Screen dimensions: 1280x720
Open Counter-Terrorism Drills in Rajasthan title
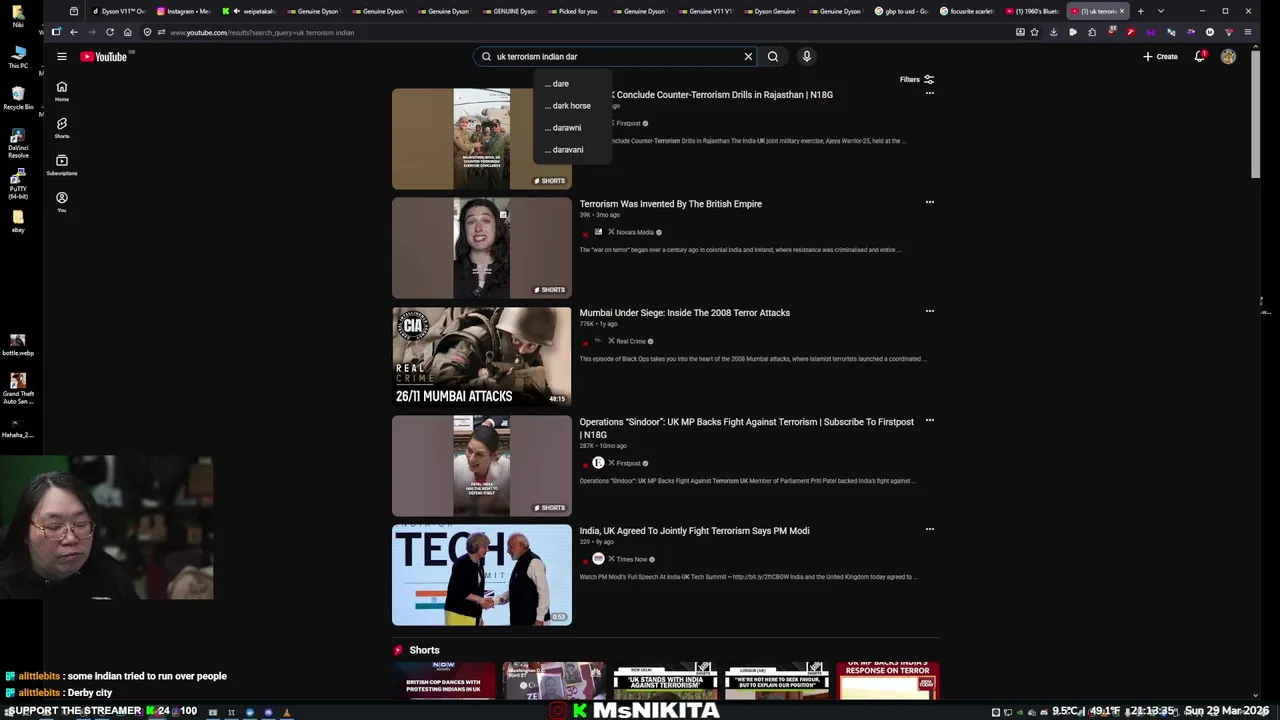point(724,95)
